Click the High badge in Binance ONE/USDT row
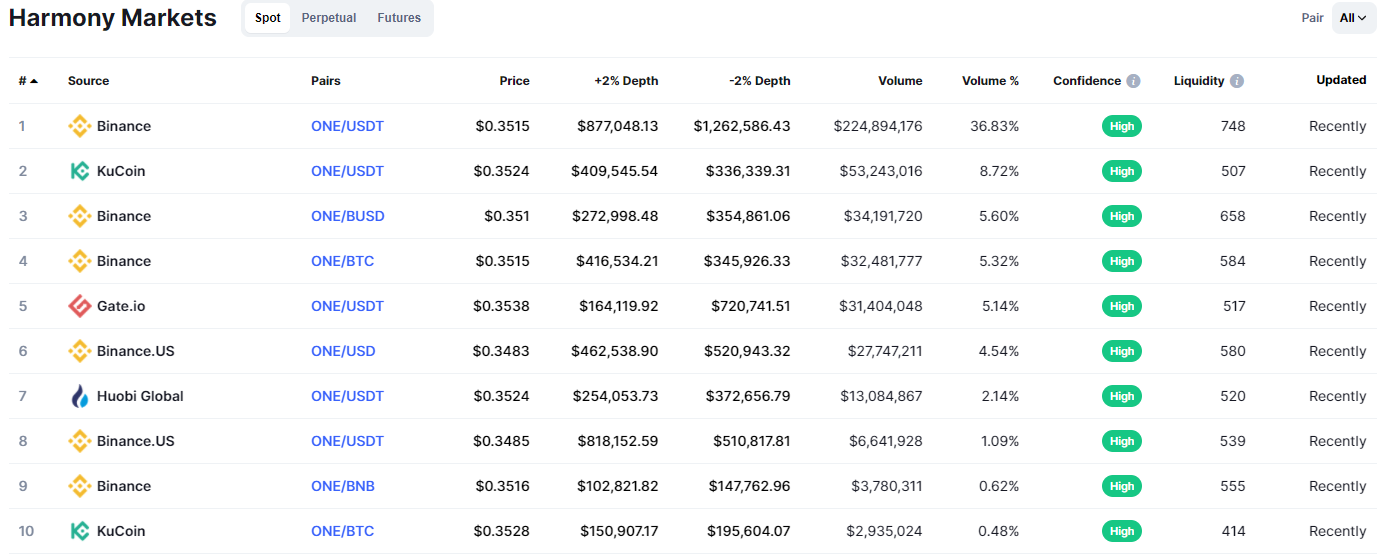Image resolution: width=1379 pixels, height=555 pixels. pos(1122,126)
